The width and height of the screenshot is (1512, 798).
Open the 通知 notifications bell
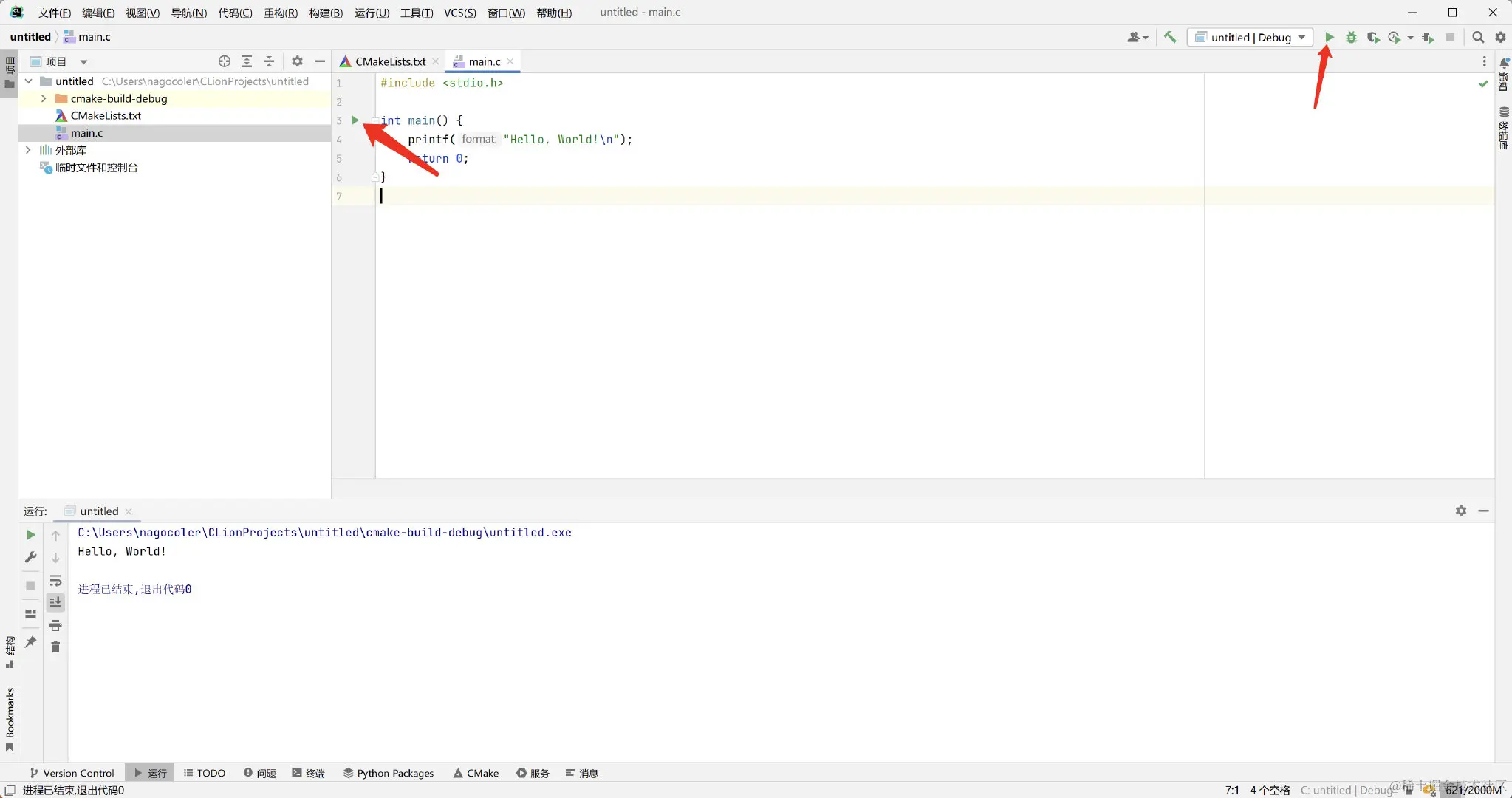coord(1503,75)
